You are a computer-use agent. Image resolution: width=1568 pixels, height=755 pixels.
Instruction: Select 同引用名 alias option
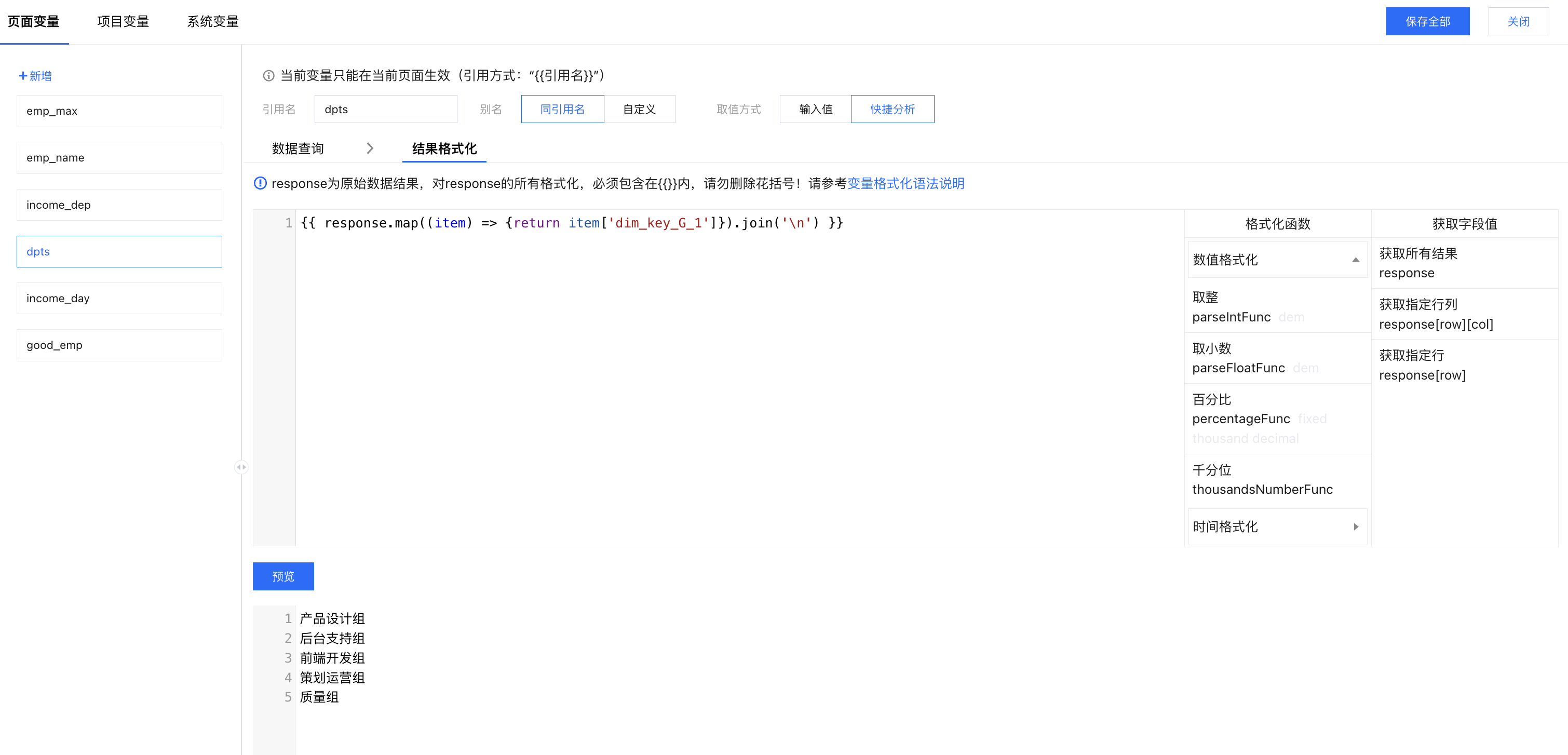coord(562,109)
